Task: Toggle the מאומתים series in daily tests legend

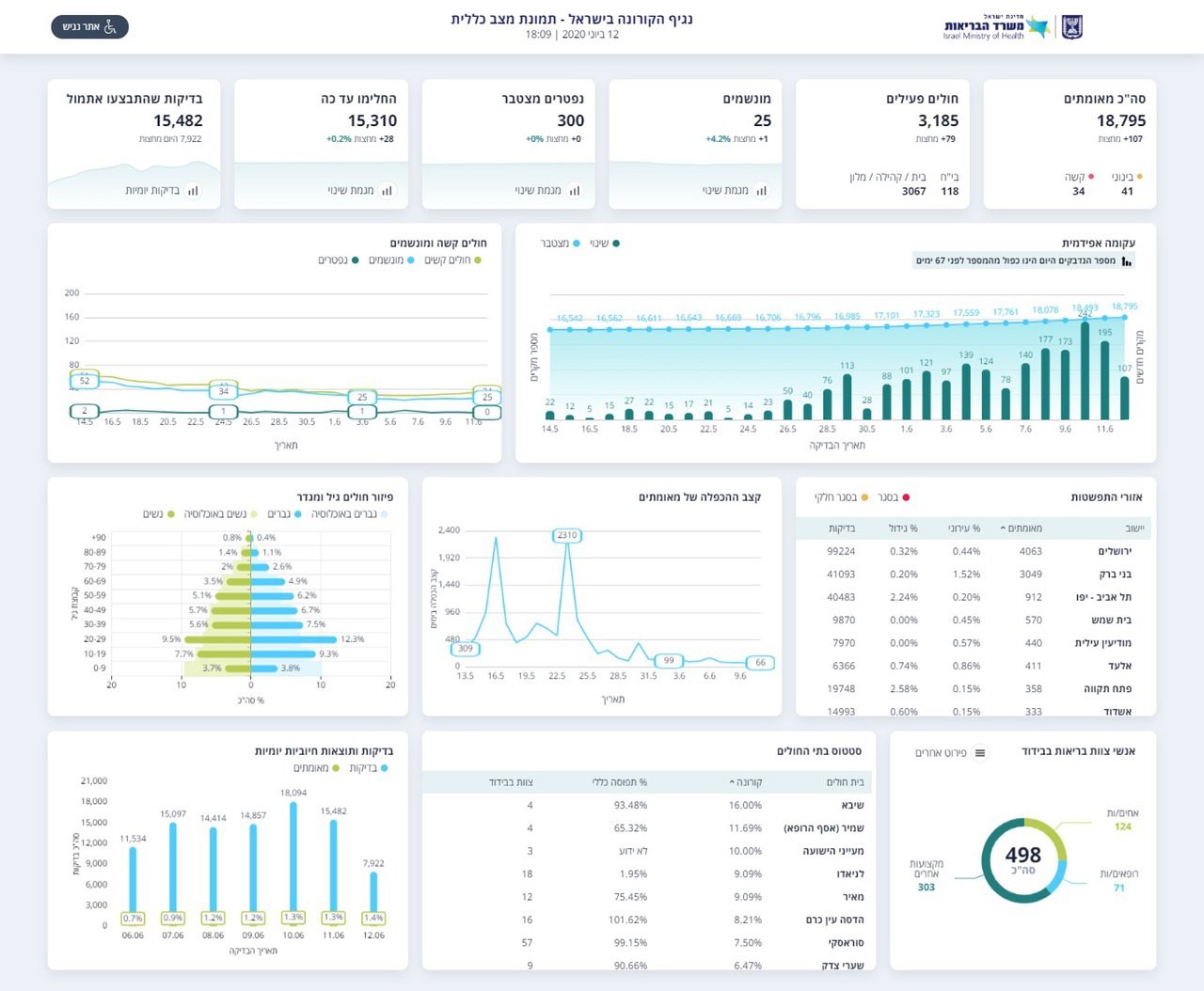Action: click(316, 768)
